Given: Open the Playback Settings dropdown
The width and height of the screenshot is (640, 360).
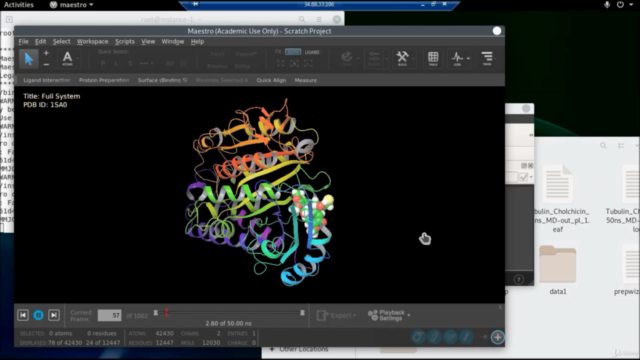Looking at the screenshot, I should [389, 315].
